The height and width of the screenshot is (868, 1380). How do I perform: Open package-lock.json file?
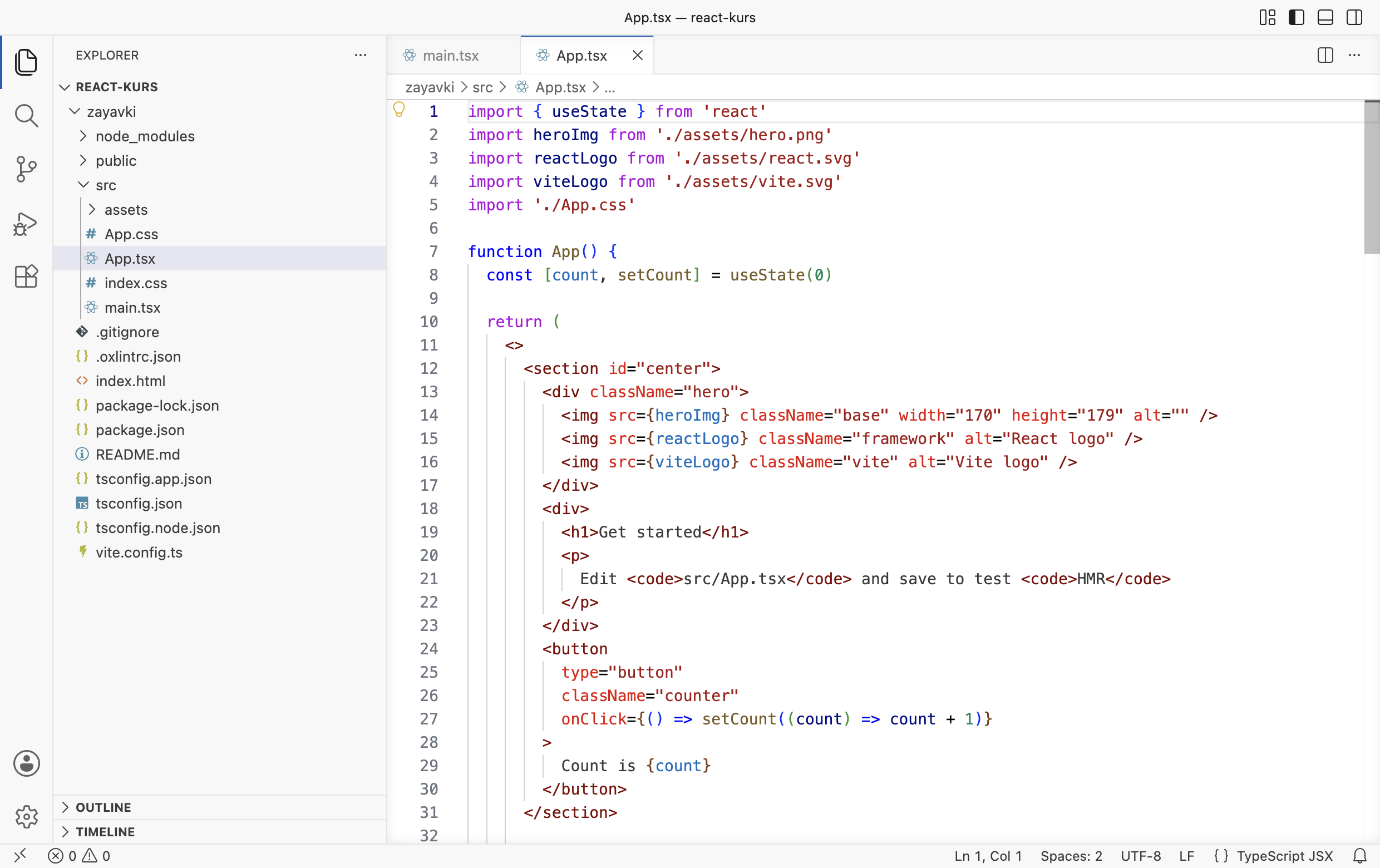coord(220,405)
